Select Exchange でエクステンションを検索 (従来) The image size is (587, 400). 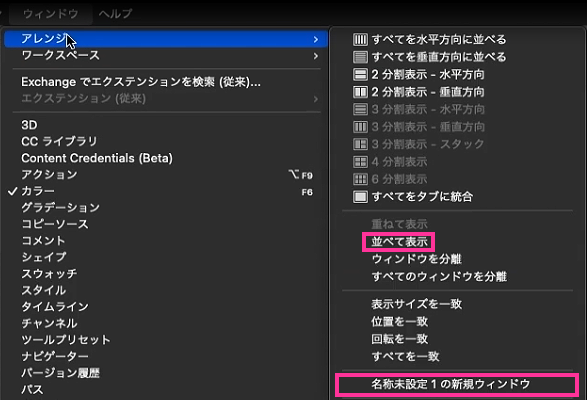141,82
